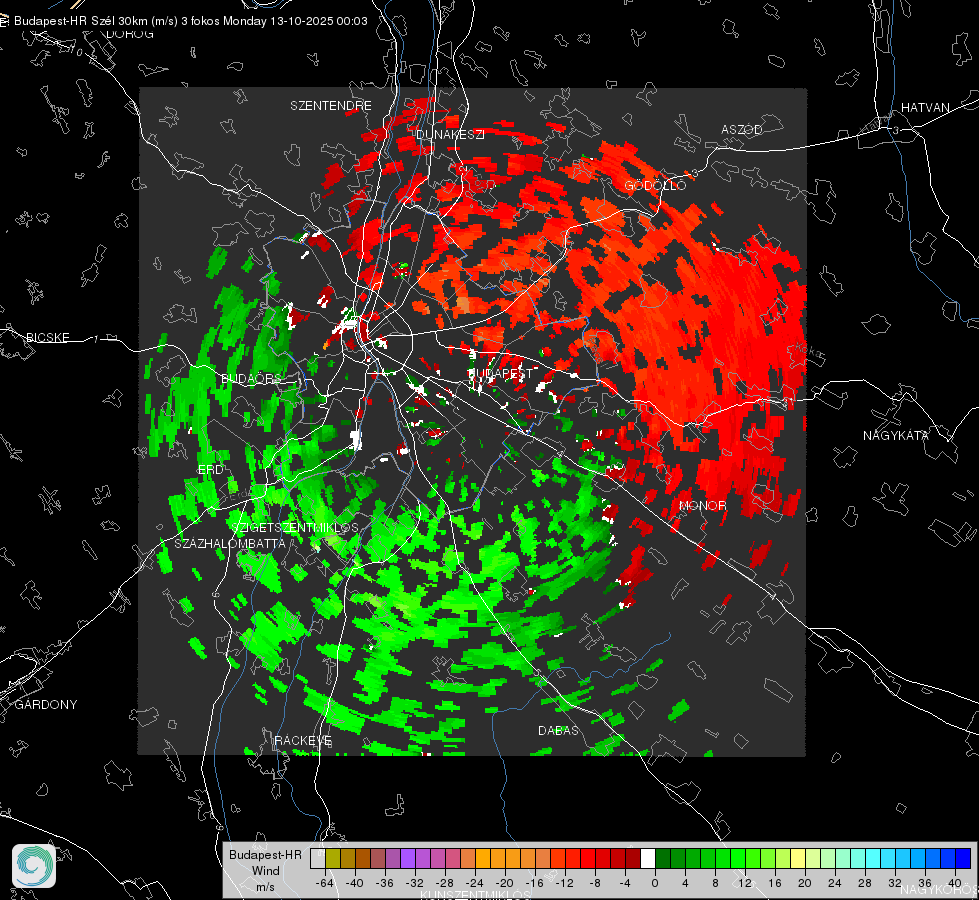The width and height of the screenshot is (979, 900).
Task: Click the SZENTENDRE map label
Action: tap(331, 106)
